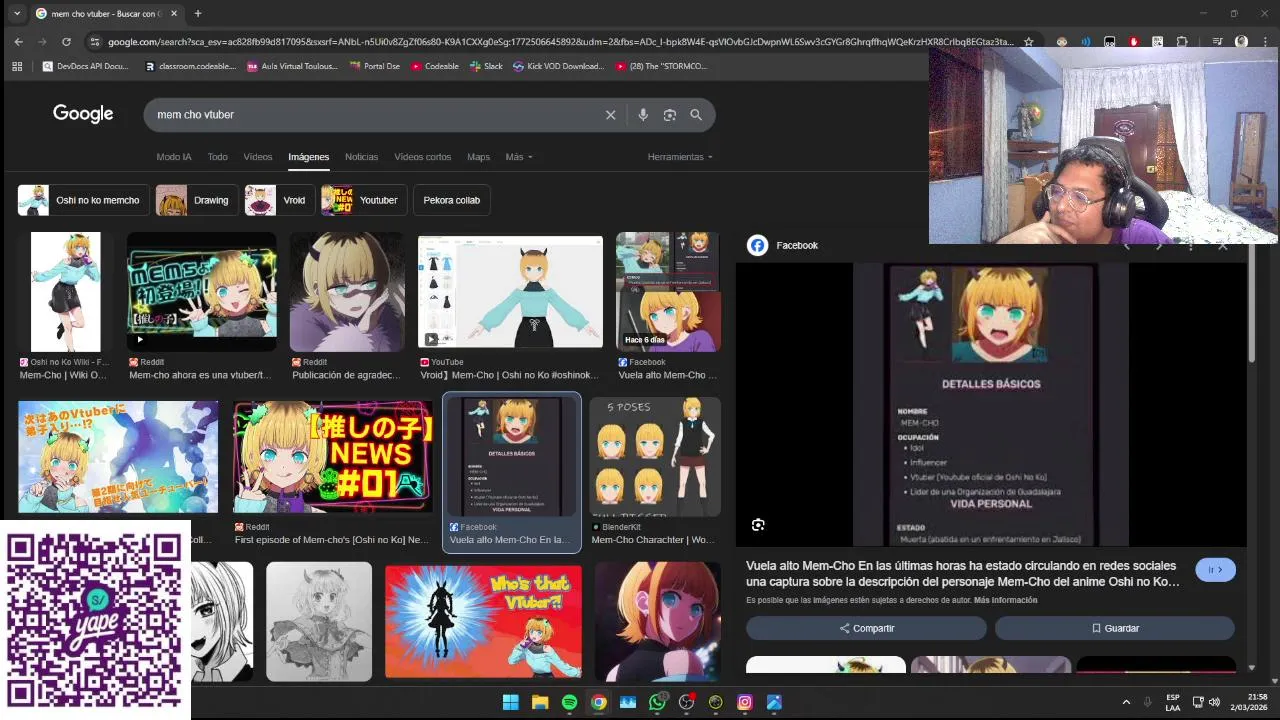
Task: Click the Compartir share button
Action: [x=866, y=628]
